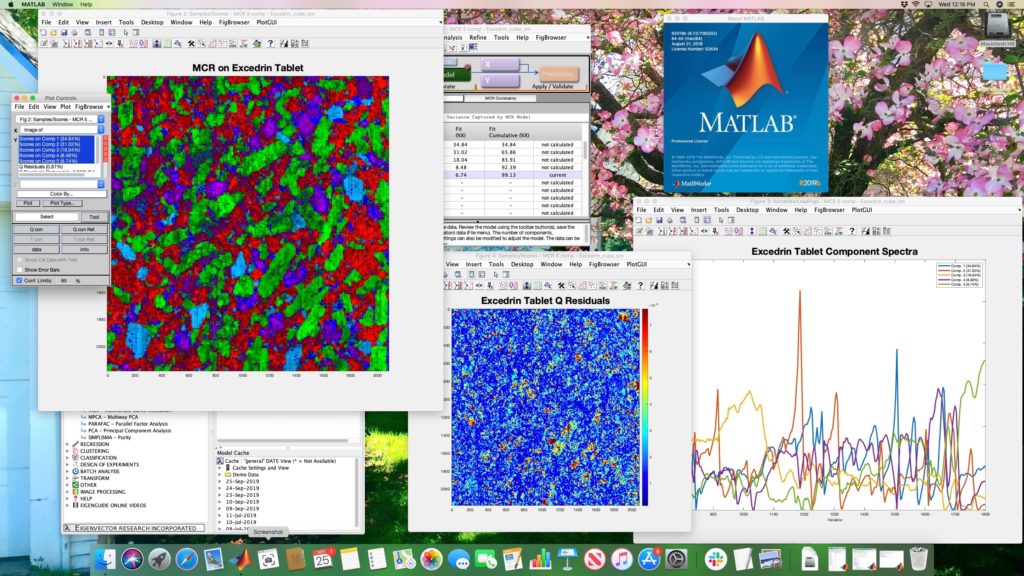
Task: Open the Window menu in macOS menu bar
Action: point(63,4)
